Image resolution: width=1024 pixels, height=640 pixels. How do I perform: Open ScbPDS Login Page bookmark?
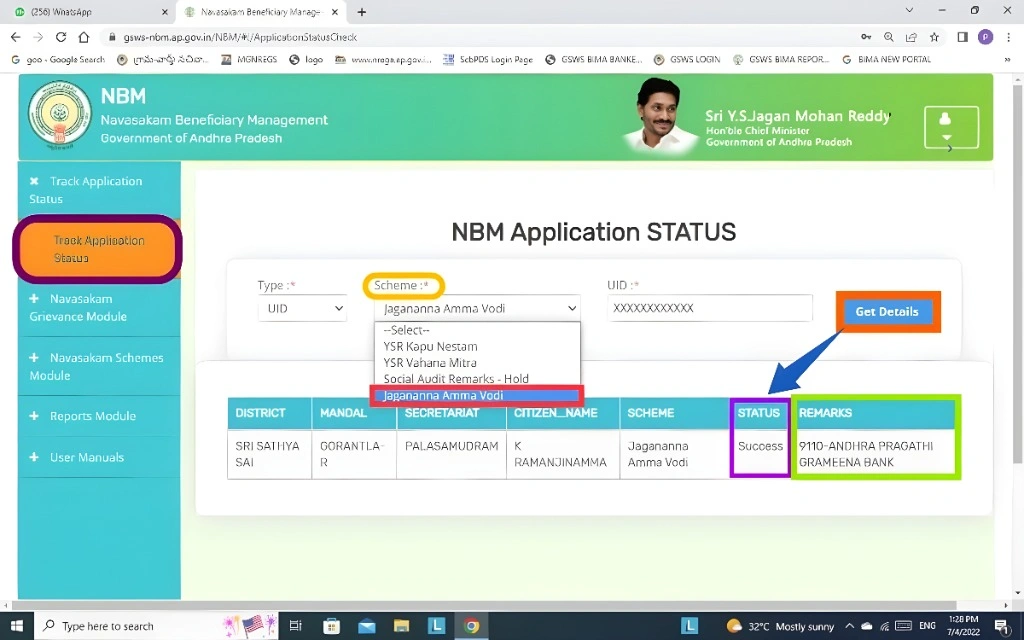(488, 59)
